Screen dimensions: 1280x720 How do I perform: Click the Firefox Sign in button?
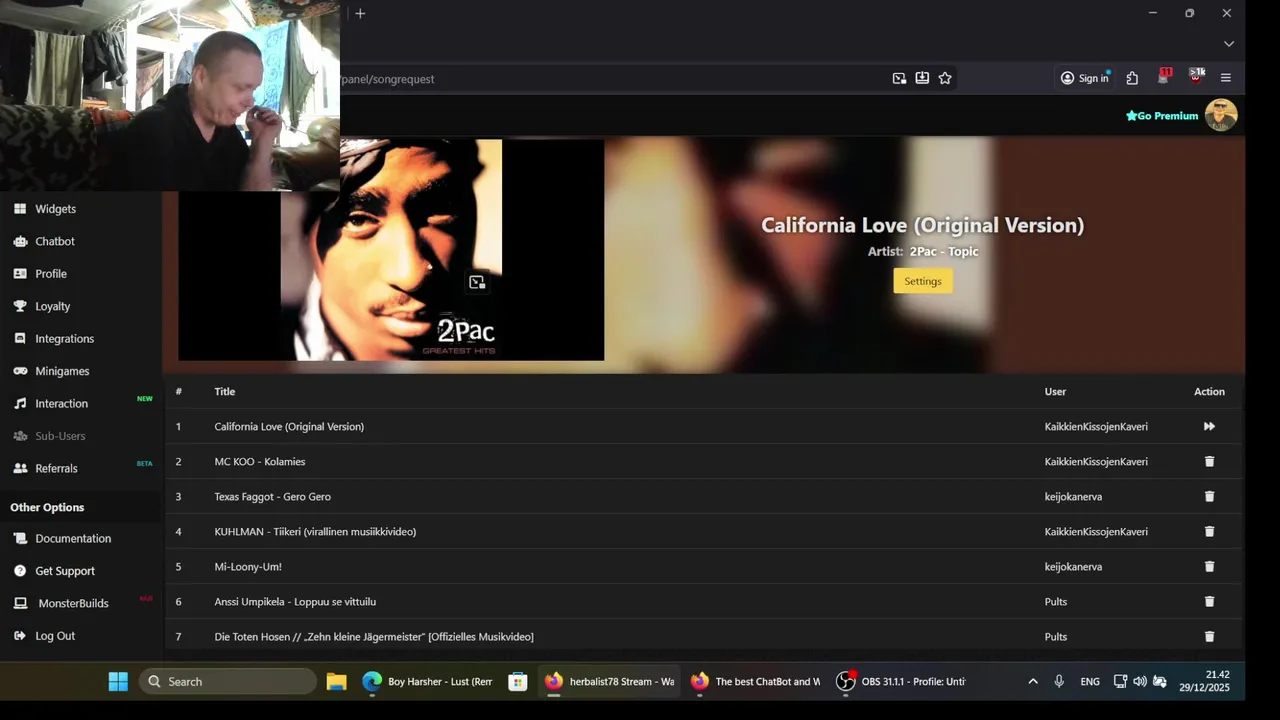1085,78
